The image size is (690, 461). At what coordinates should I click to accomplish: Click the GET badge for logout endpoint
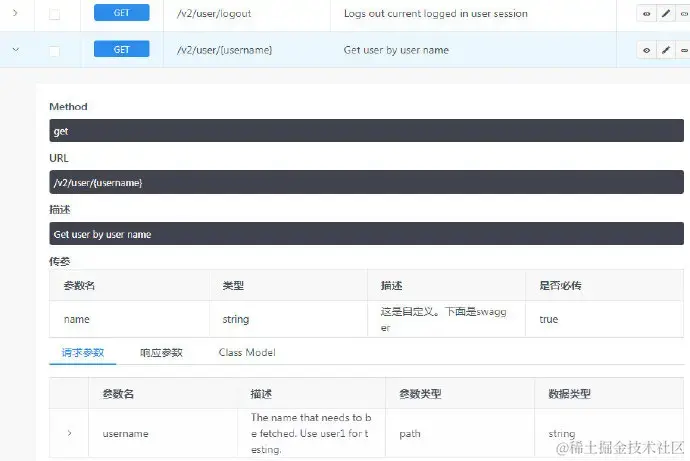[121, 13]
